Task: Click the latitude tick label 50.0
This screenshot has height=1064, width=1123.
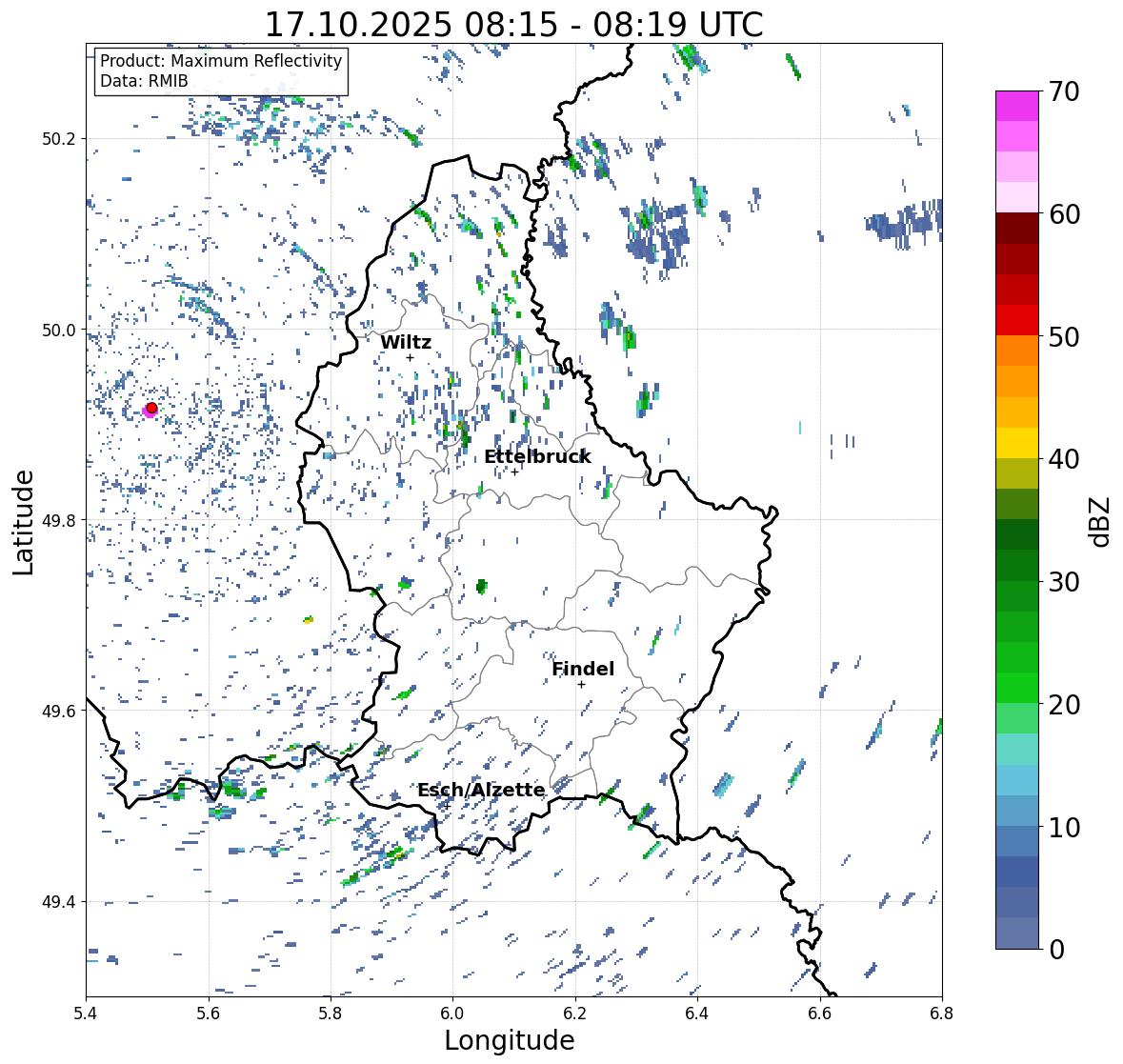Action: tap(59, 331)
